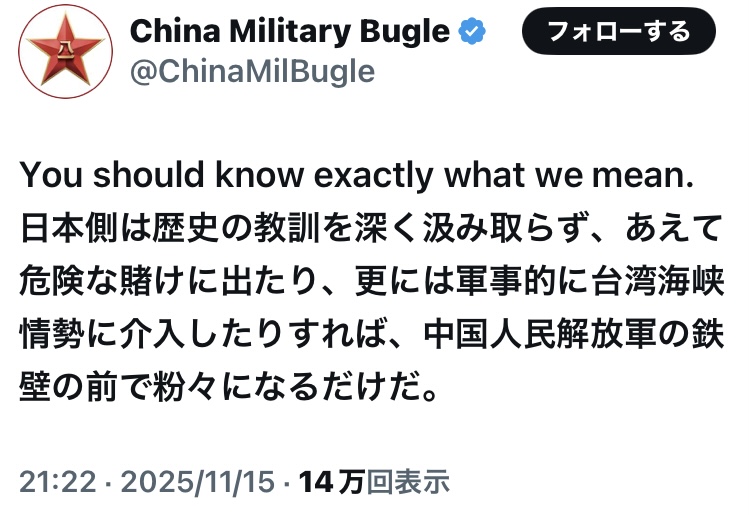Click the last tweet line 壁の前で粉々になるだけだ
750x515 pixels.
click(x=230, y=385)
